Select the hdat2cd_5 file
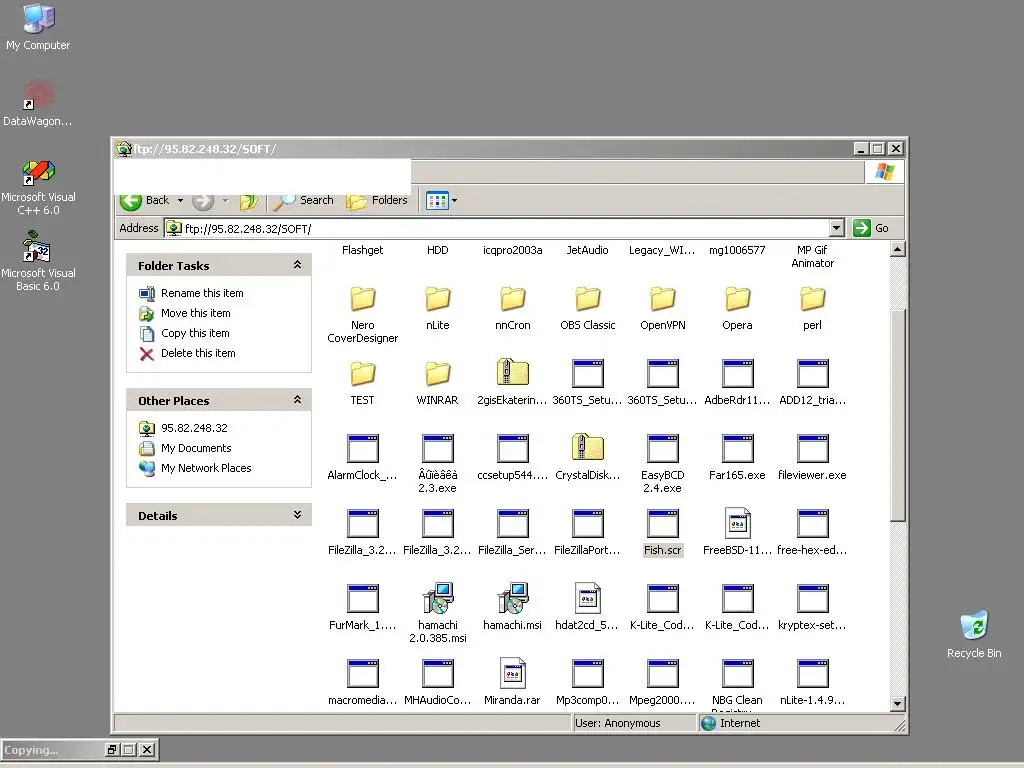1024x768 pixels. 588,608
